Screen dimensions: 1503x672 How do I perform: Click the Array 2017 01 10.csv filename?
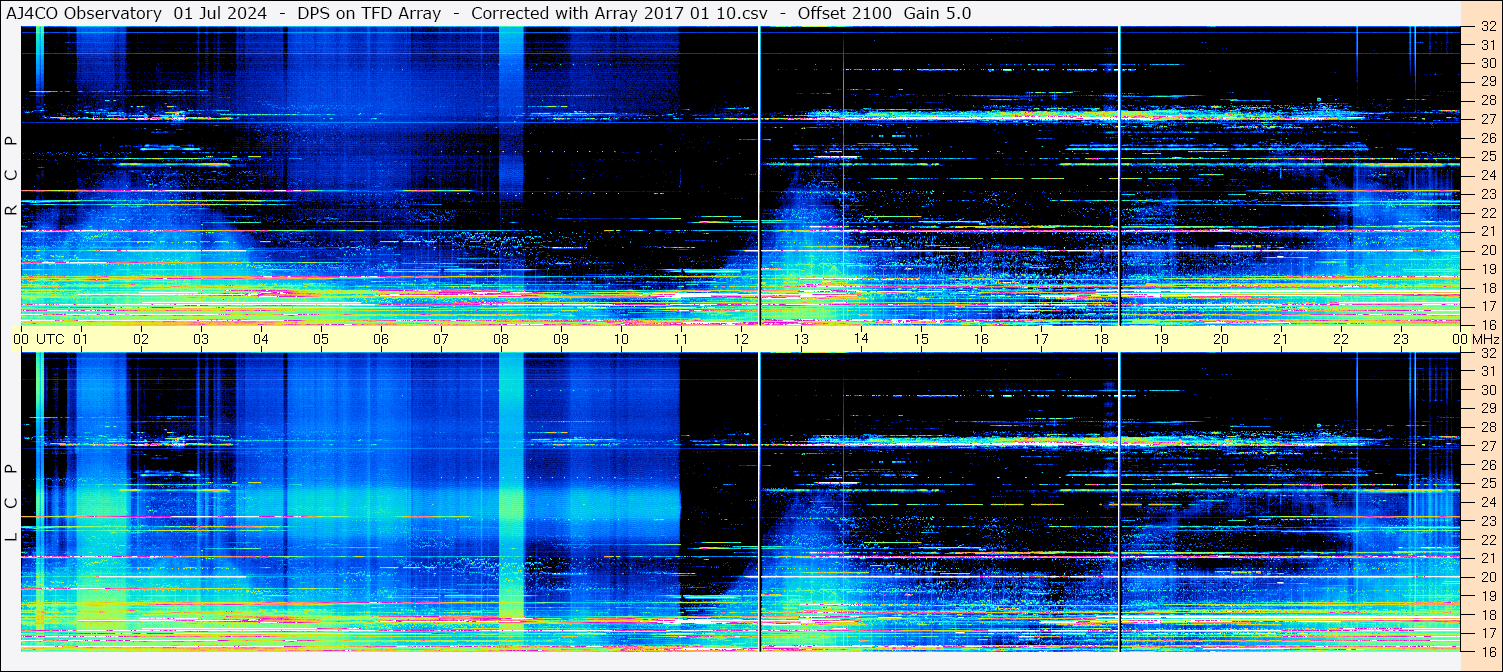[x=669, y=13]
